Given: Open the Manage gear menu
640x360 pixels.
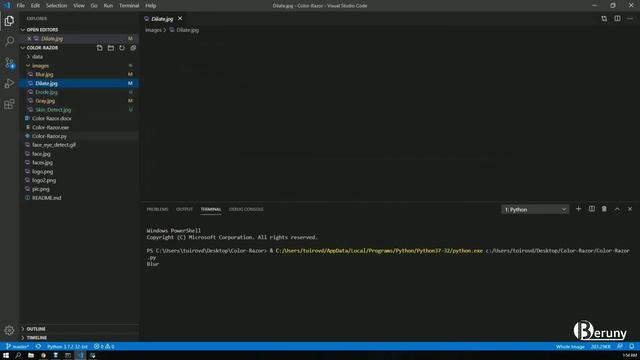Looking at the screenshot, I should [x=9, y=330].
